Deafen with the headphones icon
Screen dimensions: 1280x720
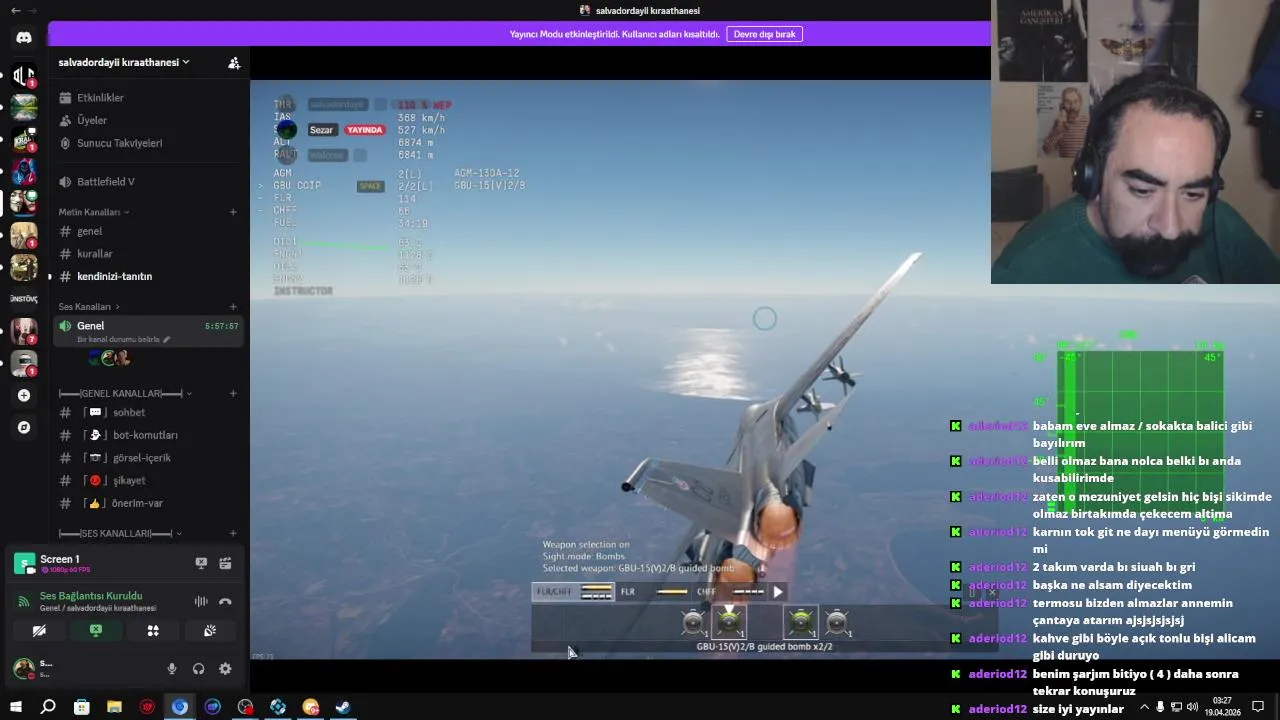(x=198, y=669)
